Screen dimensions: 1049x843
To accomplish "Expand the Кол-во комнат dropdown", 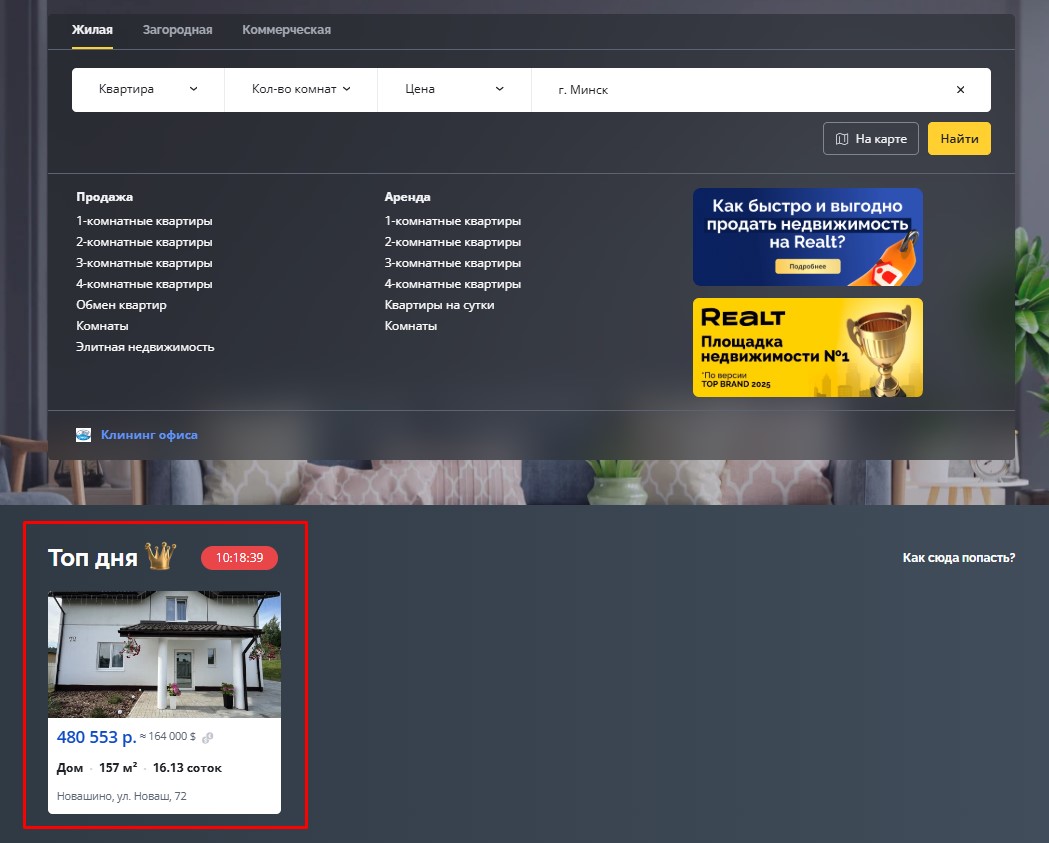I will click(301, 90).
